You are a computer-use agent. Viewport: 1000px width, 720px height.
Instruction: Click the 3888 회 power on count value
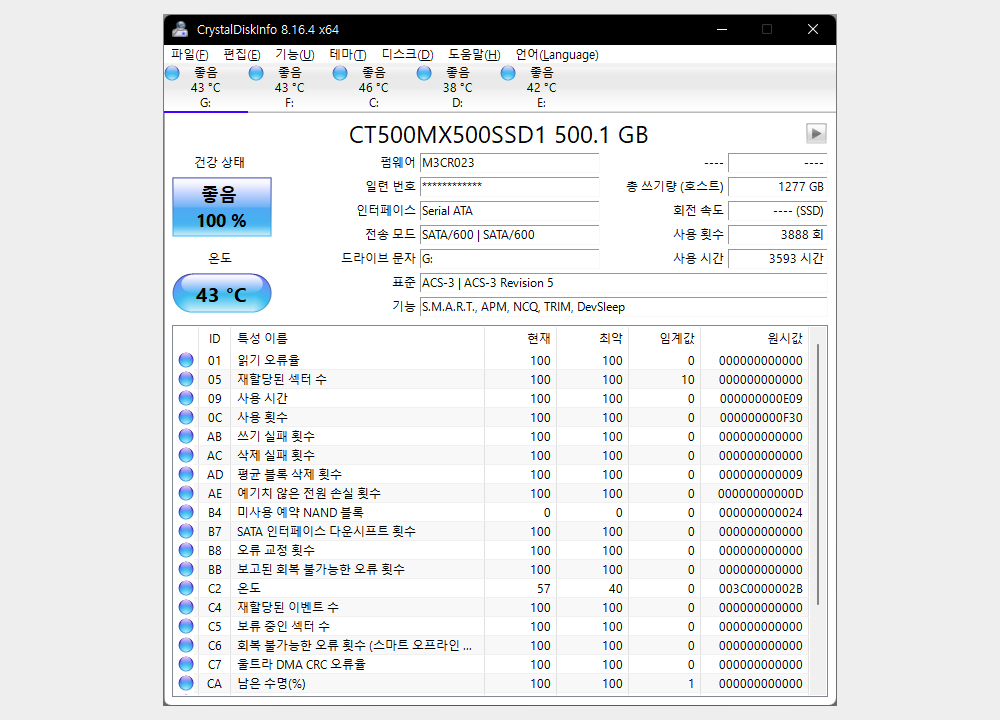(x=777, y=235)
